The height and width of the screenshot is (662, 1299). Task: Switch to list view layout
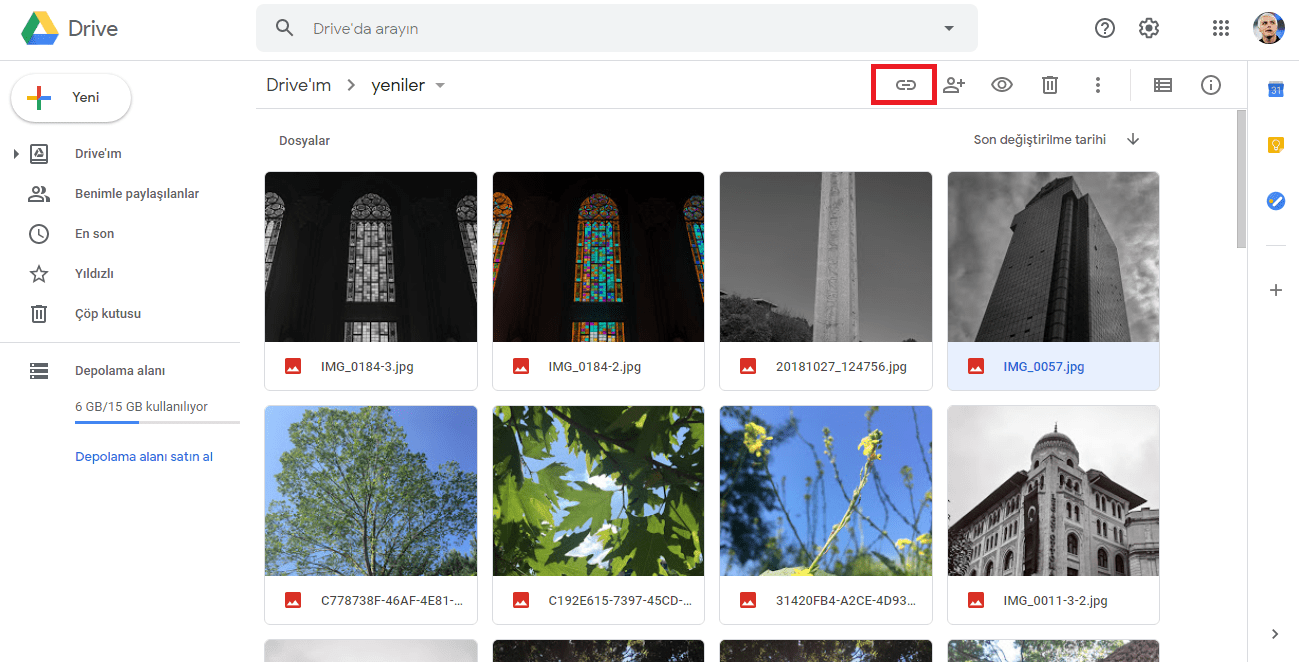coord(1162,85)
